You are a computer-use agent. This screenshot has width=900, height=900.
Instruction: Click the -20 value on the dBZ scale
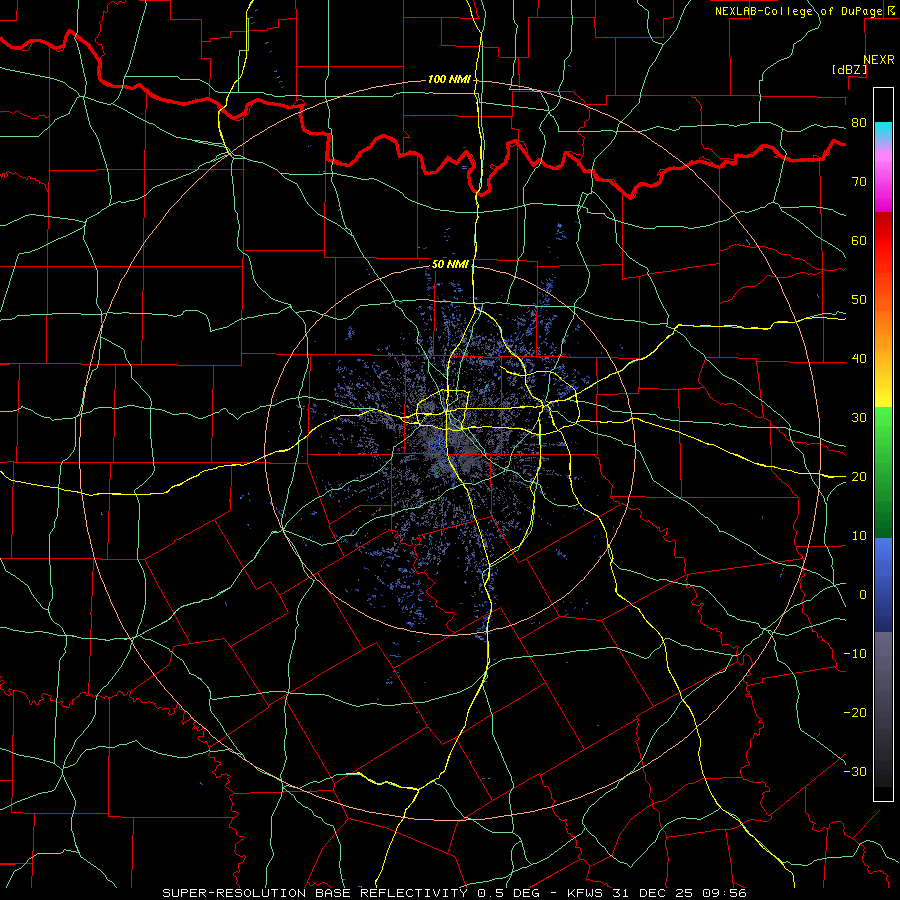855,713
